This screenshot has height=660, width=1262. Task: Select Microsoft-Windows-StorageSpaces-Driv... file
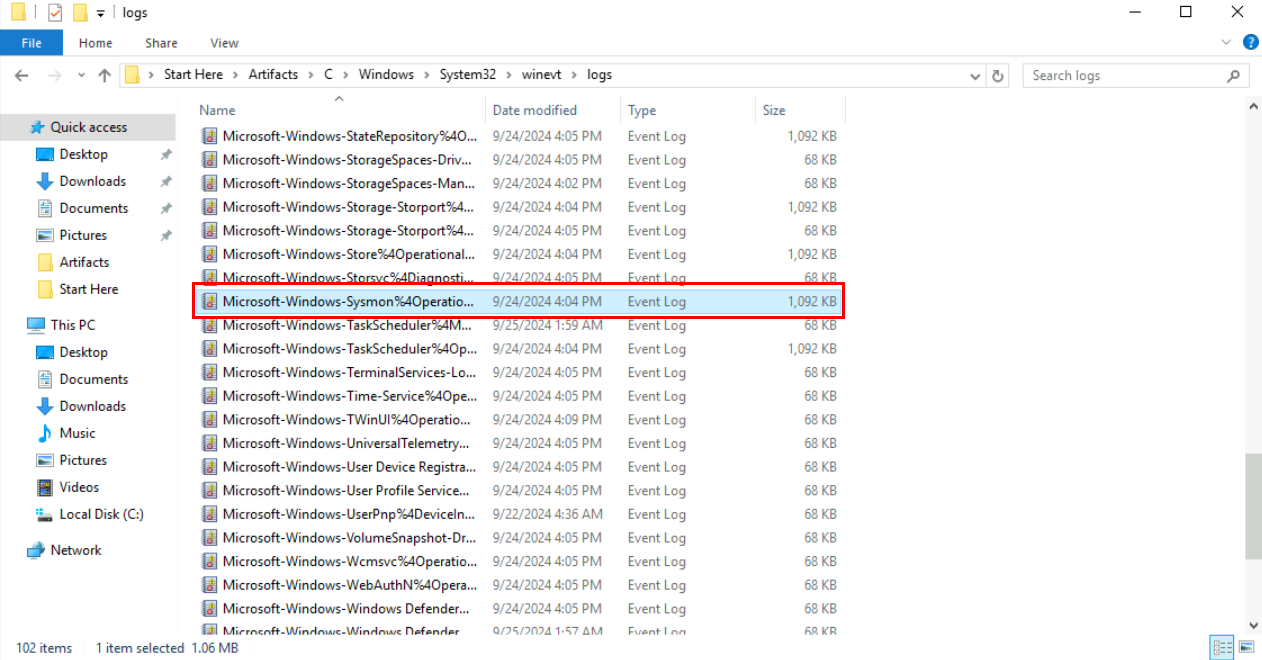[x=519, y=160]
